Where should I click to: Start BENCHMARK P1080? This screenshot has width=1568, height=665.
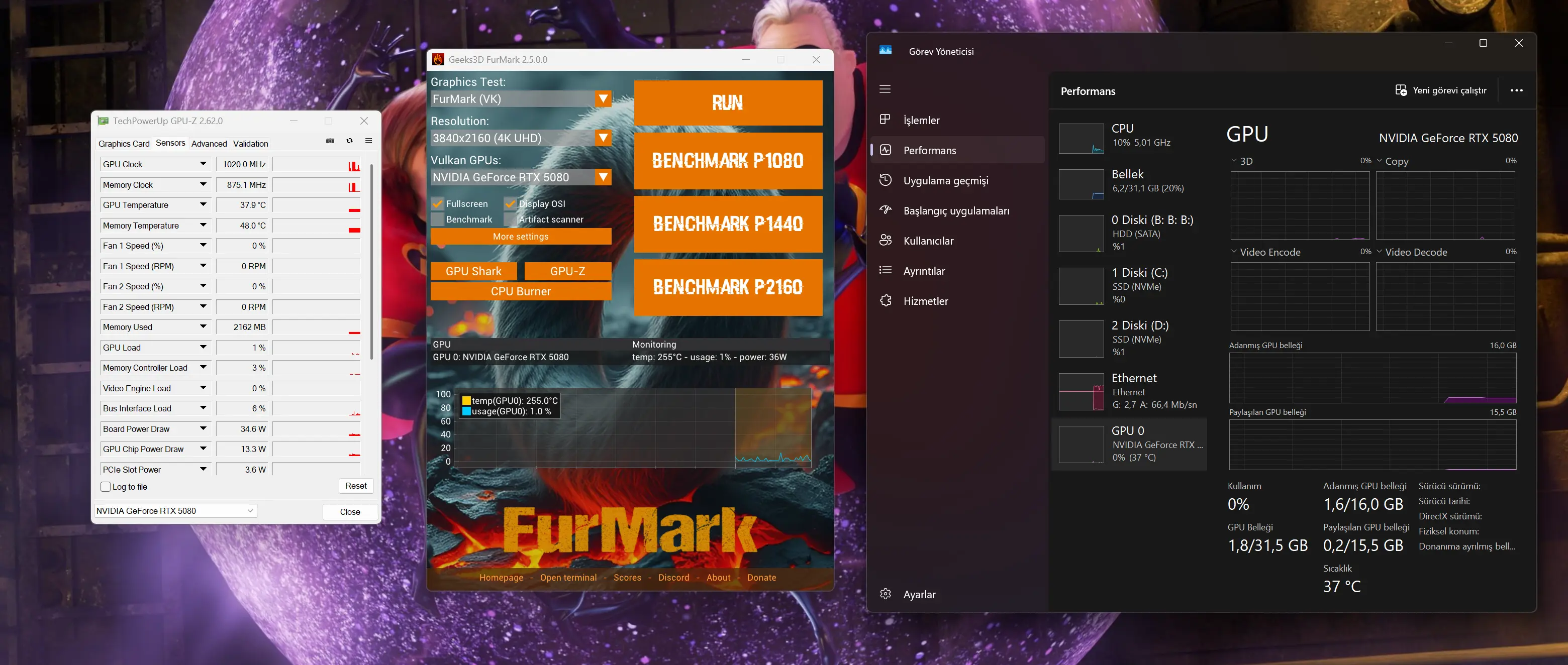(728, 161)
